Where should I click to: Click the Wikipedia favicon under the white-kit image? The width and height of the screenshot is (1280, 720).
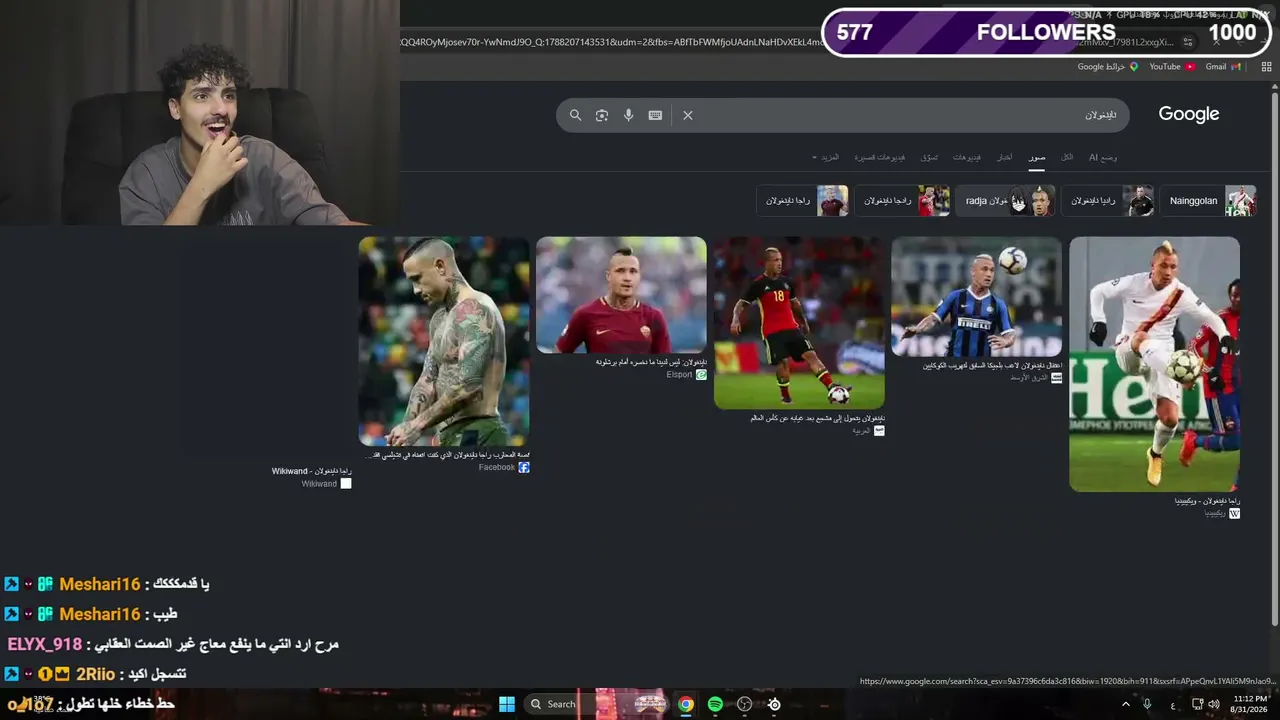pyautogui.click(x=1234, y=513)
